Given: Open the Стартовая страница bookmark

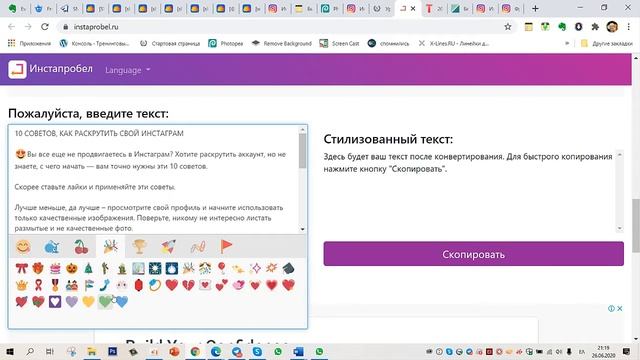Looking at the screenshot, I should coord(170,43).
